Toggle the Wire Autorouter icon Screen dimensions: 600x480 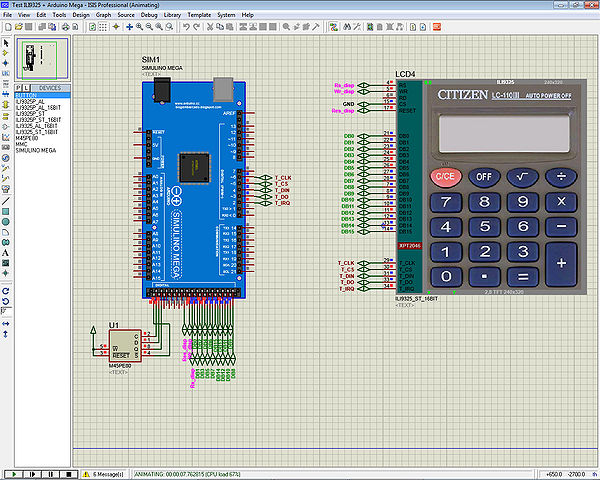tap(334, 27)
